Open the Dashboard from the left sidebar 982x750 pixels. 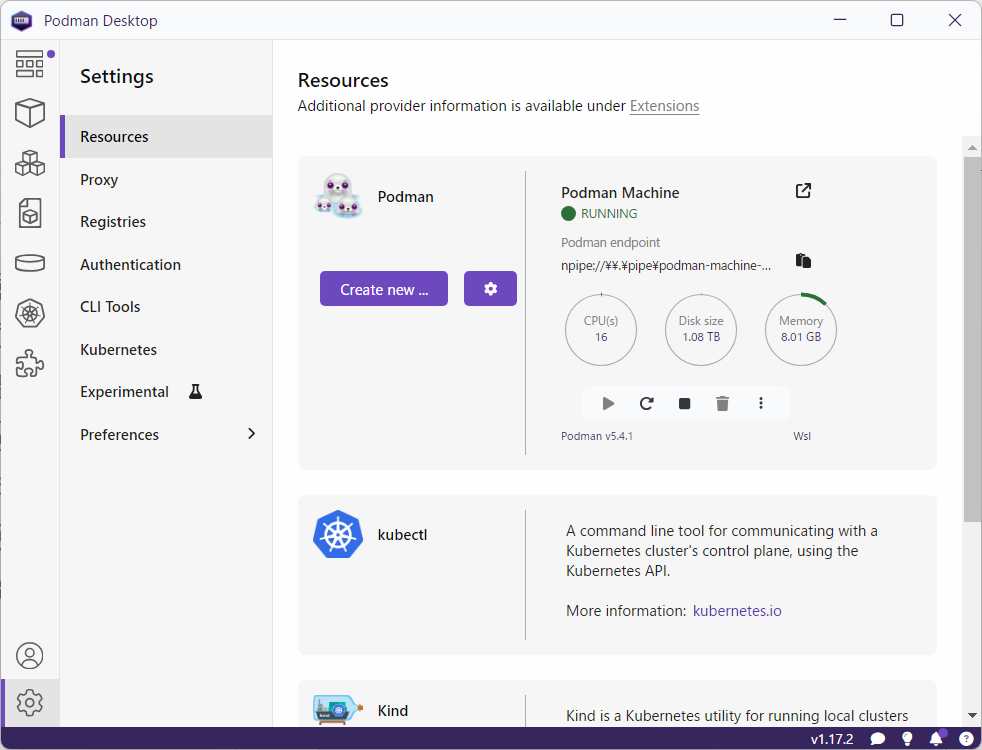tap(30, 64)
